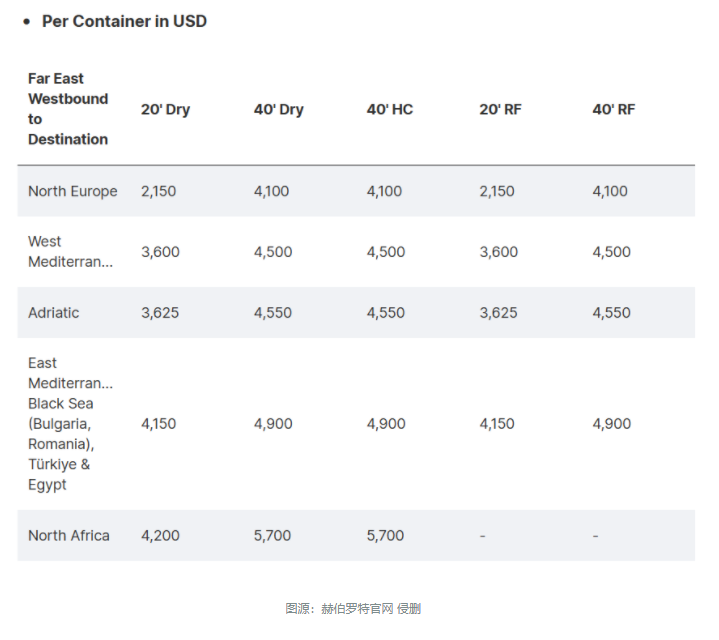Image resolution: width=719 pixels, height=640 pixels.
Task: Select the '40' HC' column header
Action: pos(390,109)
